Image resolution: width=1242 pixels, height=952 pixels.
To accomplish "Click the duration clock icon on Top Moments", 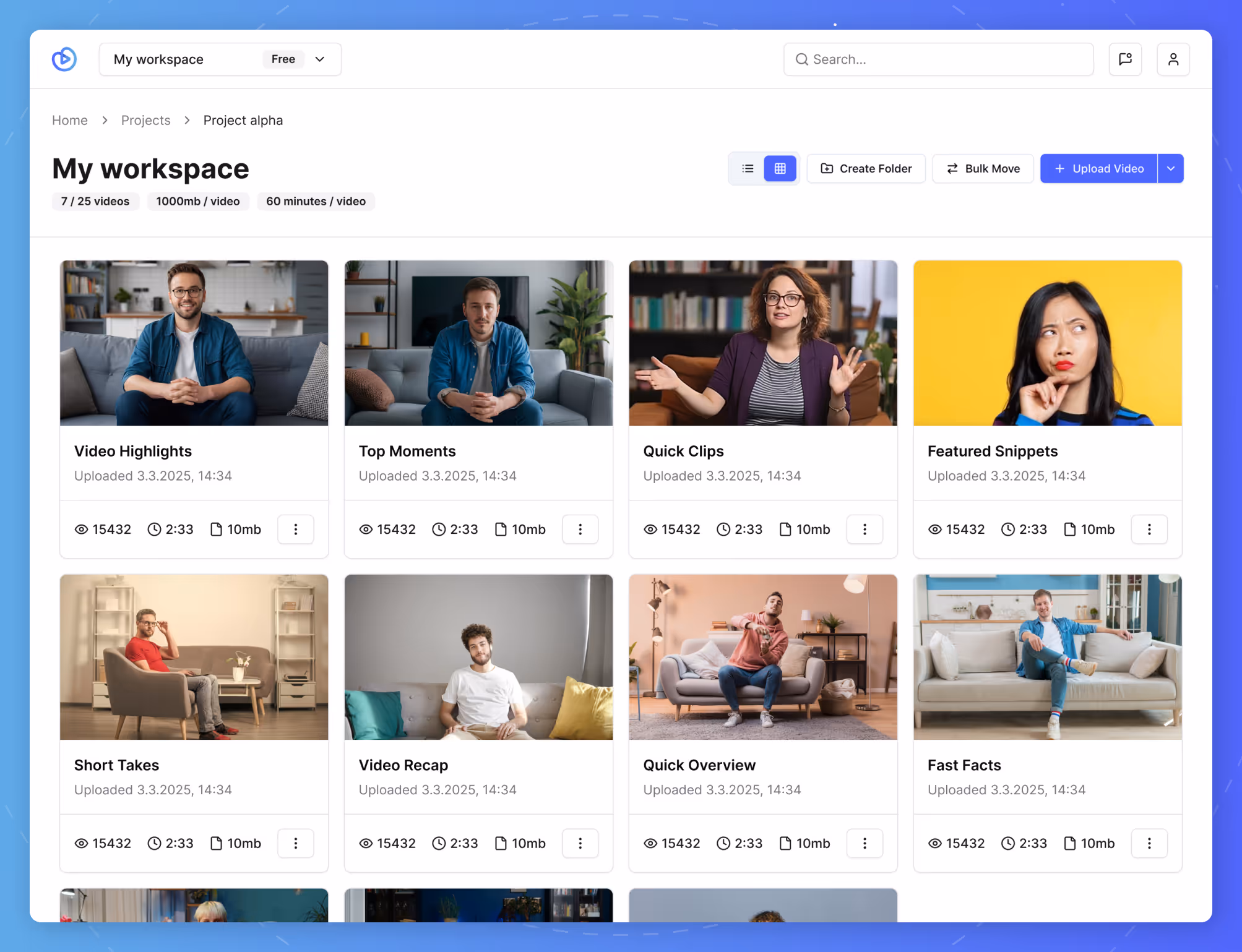I will [439, 530].
